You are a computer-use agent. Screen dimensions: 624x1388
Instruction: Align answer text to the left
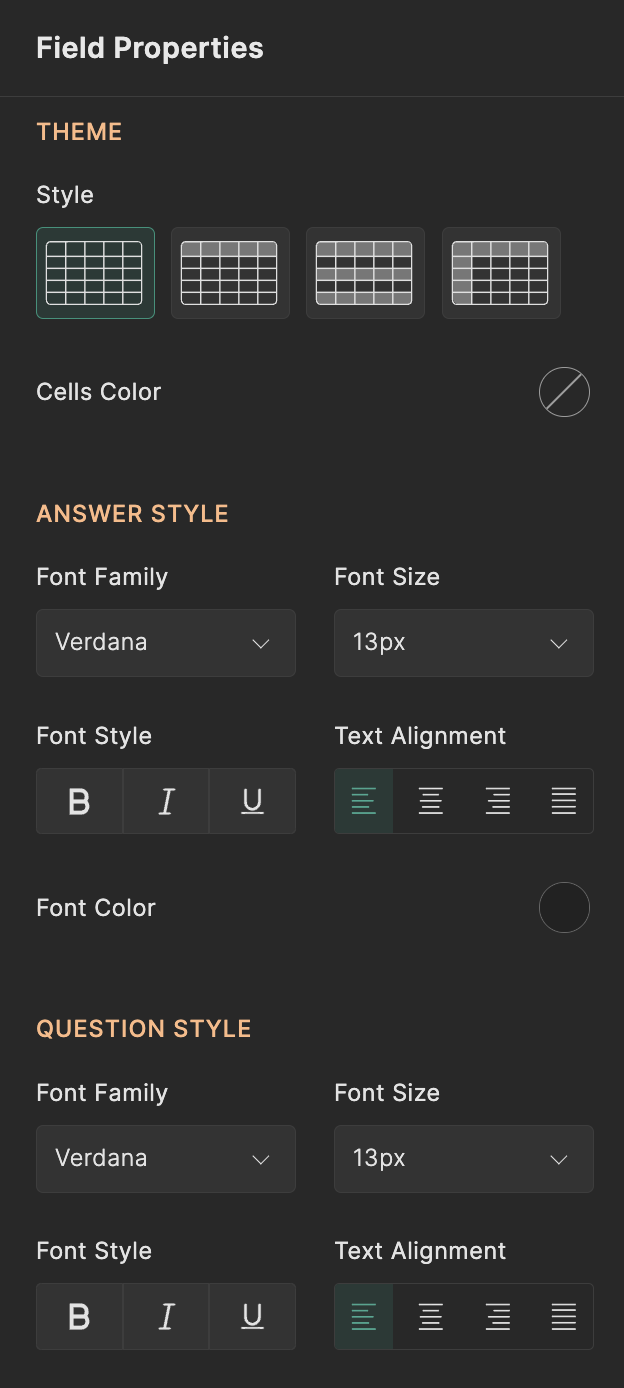364,801
